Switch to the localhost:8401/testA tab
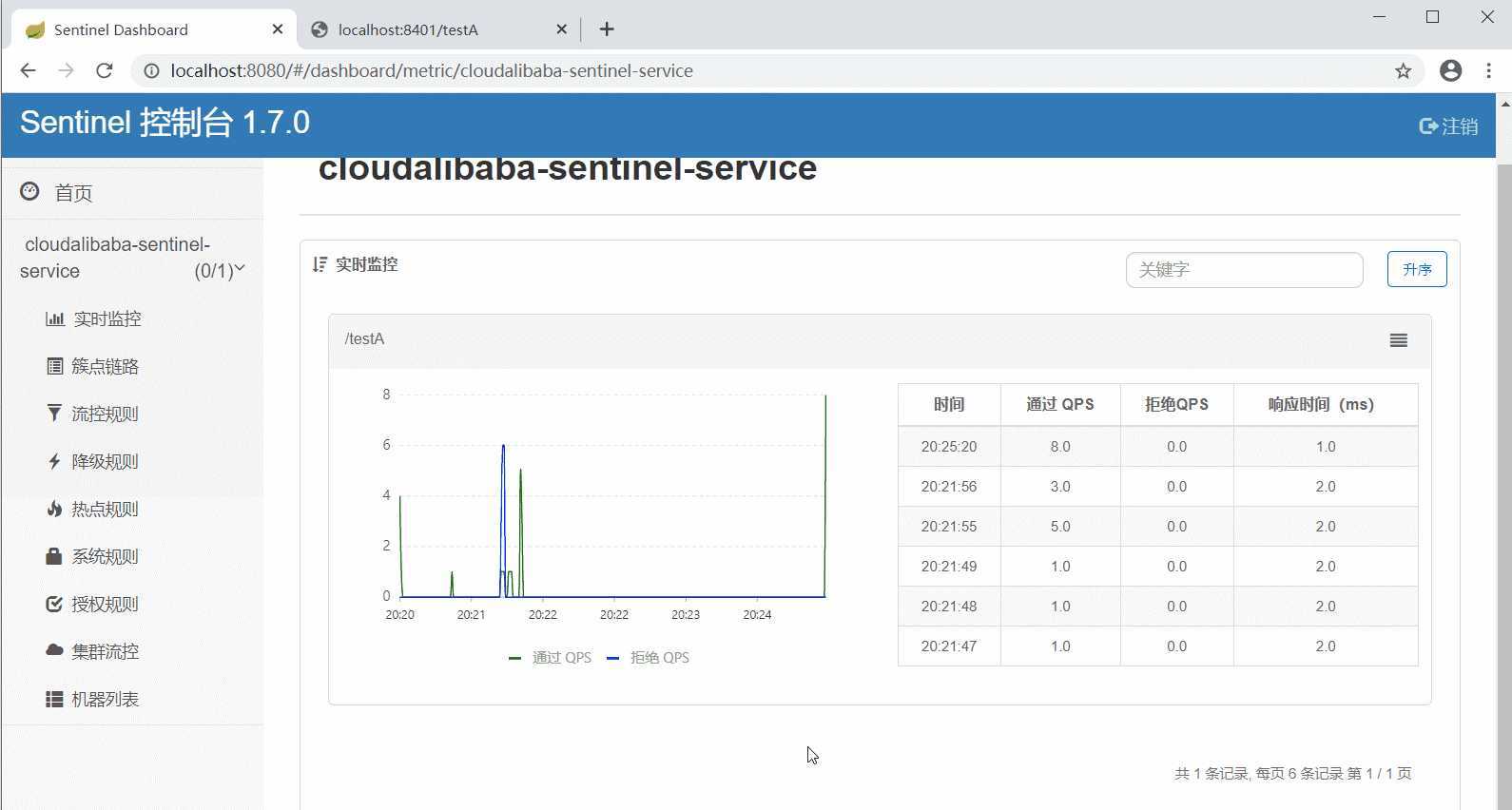Image resolution: width=1512 pixels, height=810 pixels. click(x=439, y=29)
